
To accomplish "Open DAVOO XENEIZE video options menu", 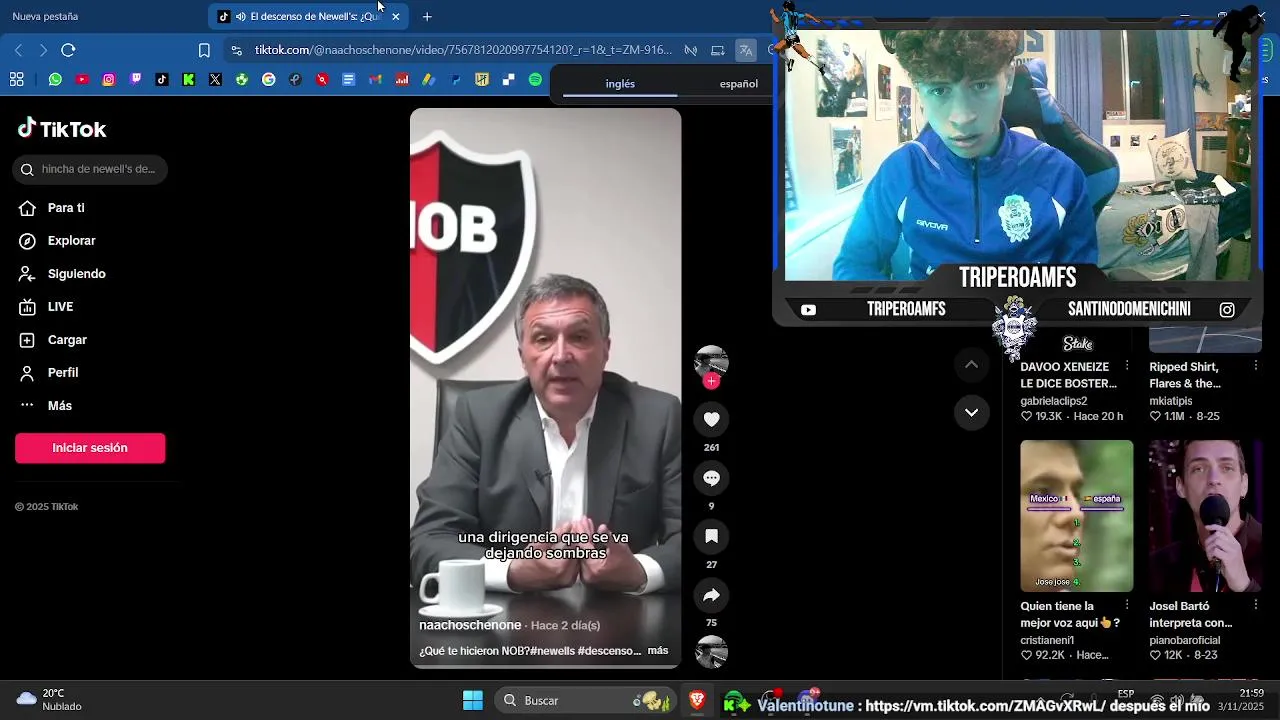I will pyautogui.click(x=1127, y=366).
